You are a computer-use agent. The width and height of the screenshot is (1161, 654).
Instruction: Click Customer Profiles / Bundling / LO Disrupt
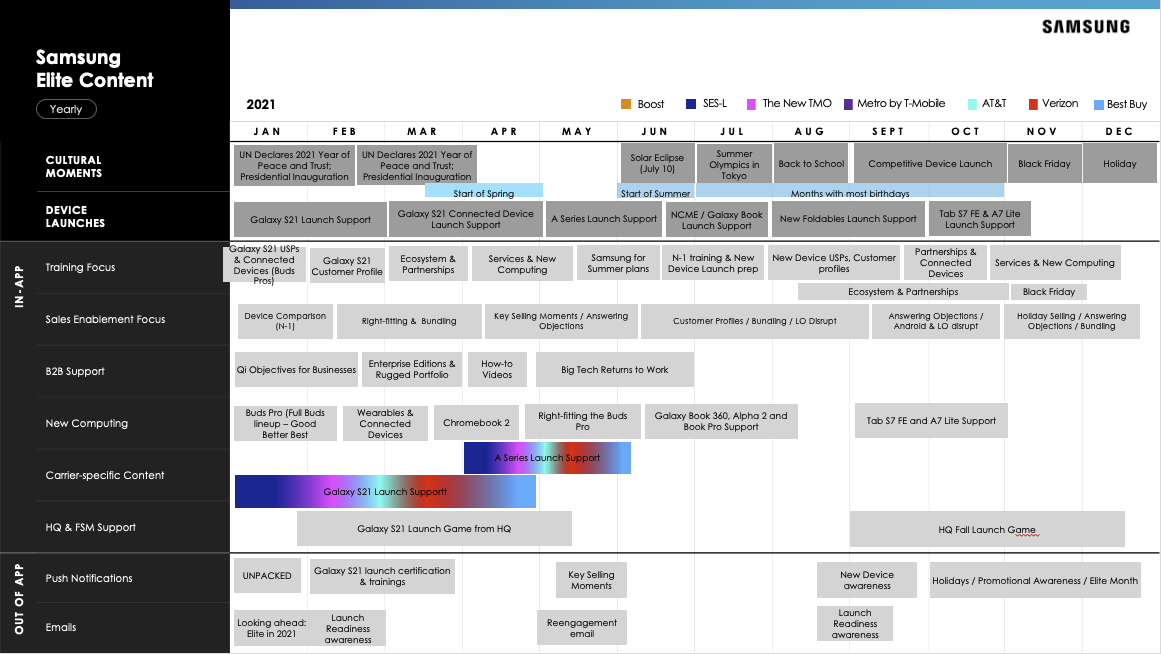755,321
